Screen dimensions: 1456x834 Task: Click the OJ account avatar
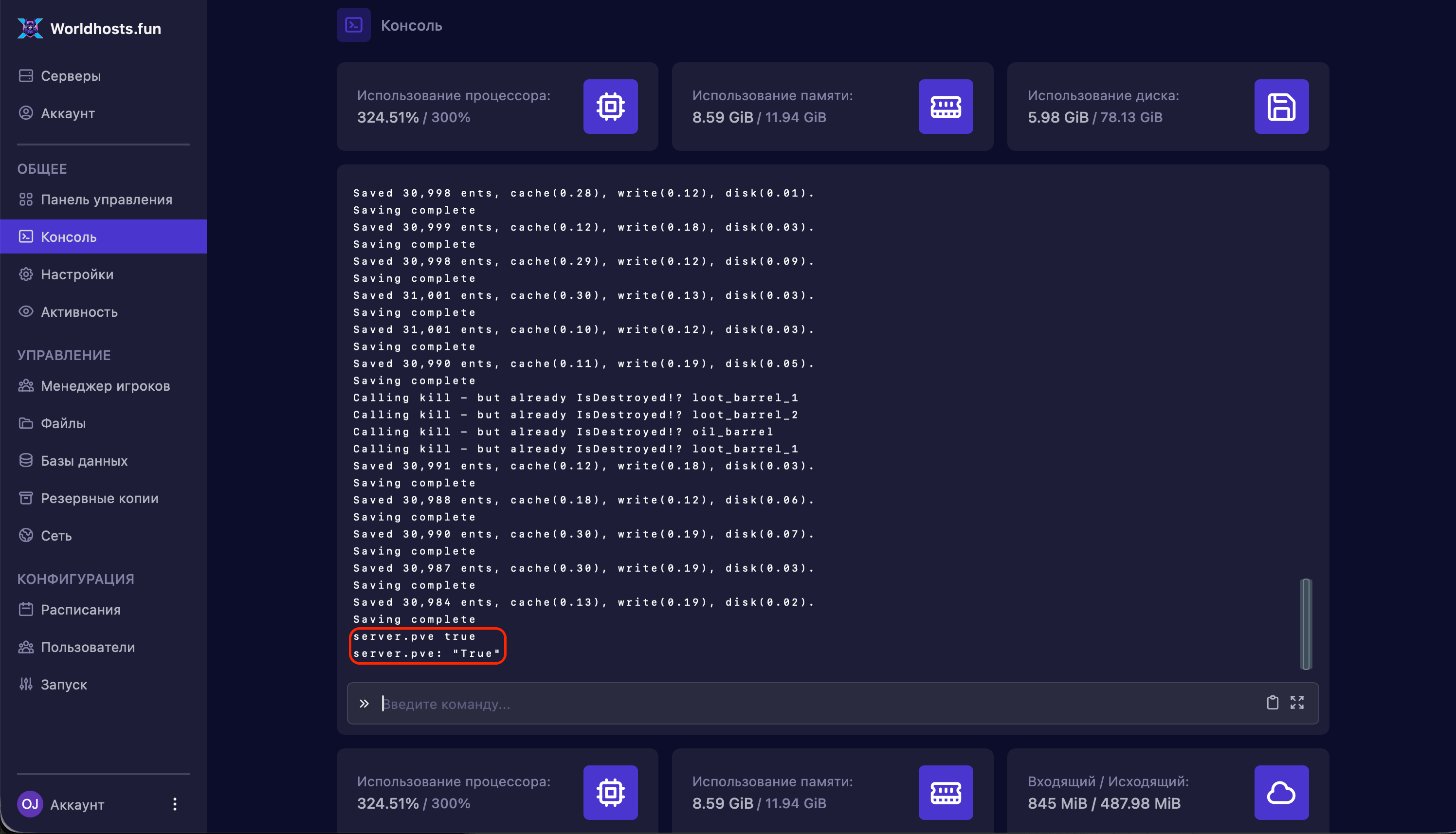click(x=30, y=804)
